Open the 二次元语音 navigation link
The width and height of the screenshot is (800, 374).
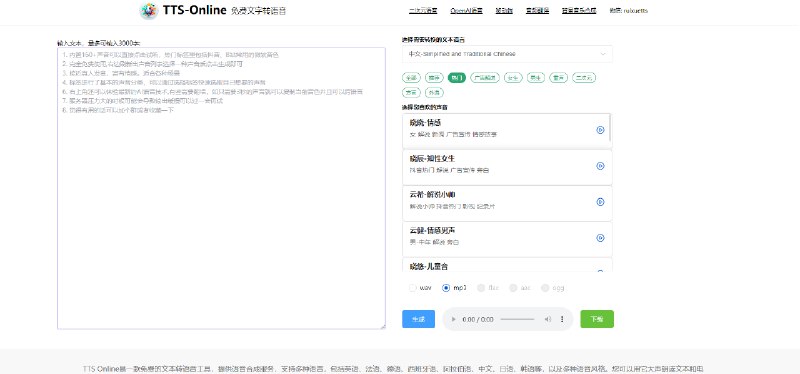423,11
